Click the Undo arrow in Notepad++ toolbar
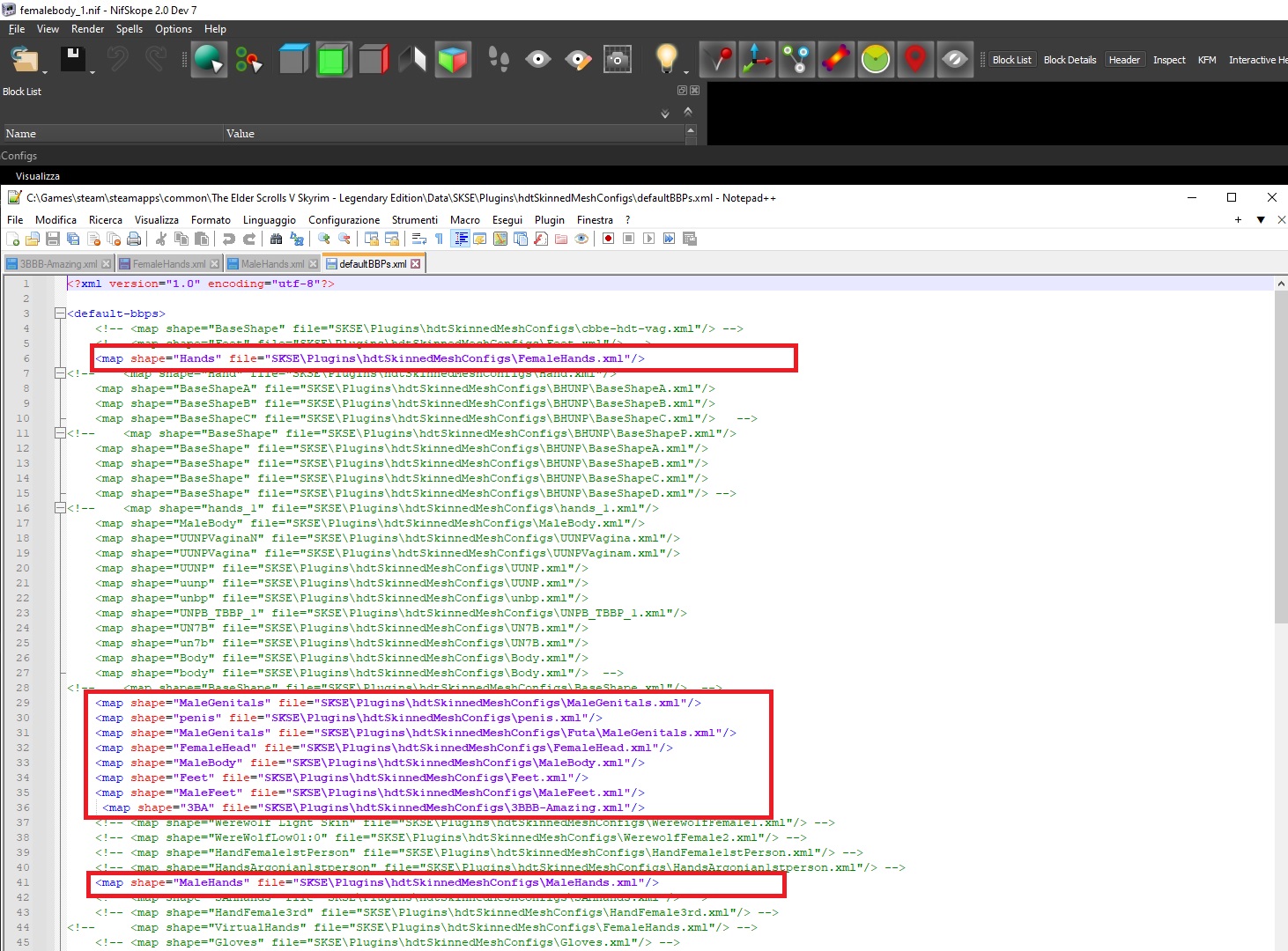 click(x=229, y=239)
